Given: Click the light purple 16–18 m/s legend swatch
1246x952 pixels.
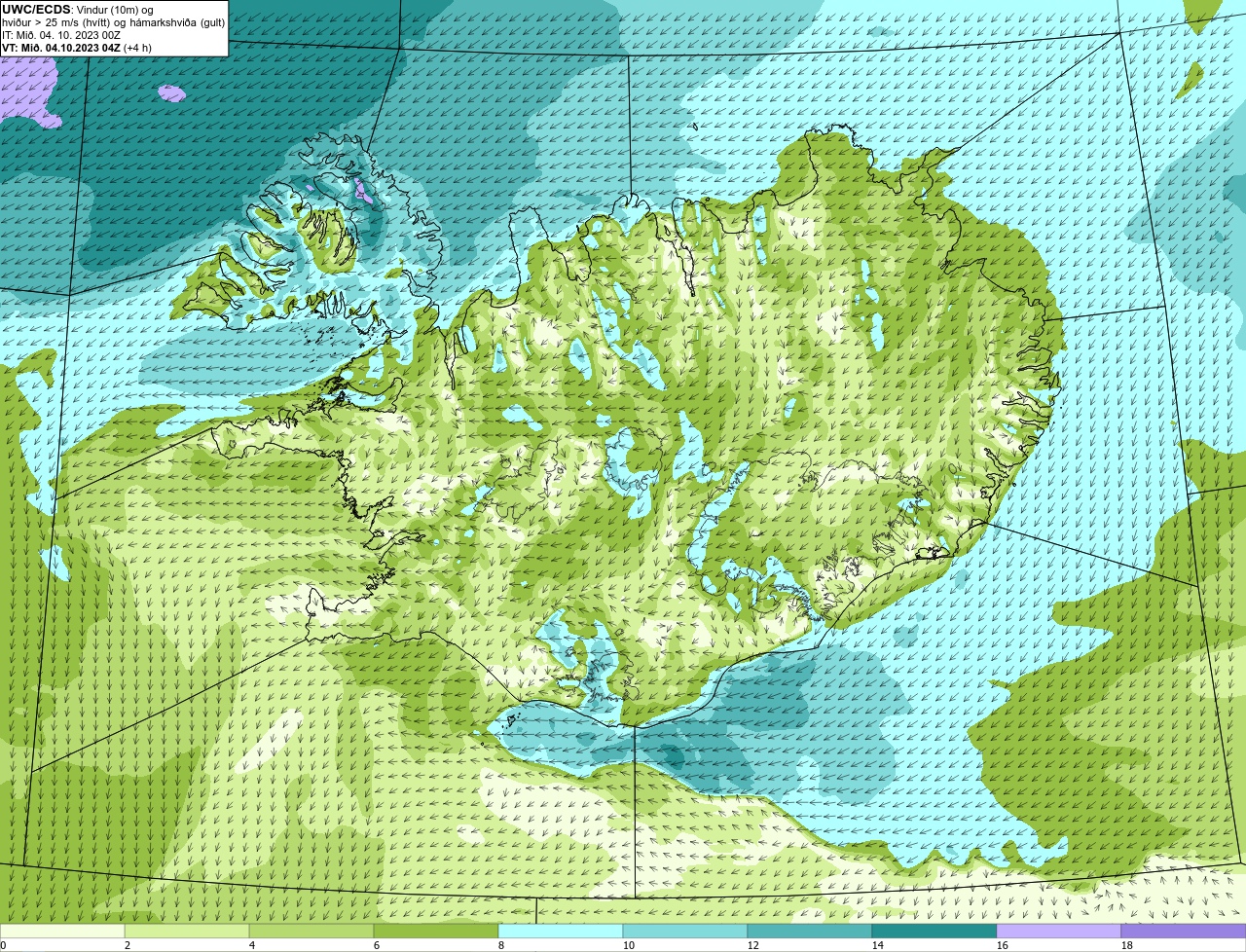Looking at the screenshot, I should point(1059,931).
